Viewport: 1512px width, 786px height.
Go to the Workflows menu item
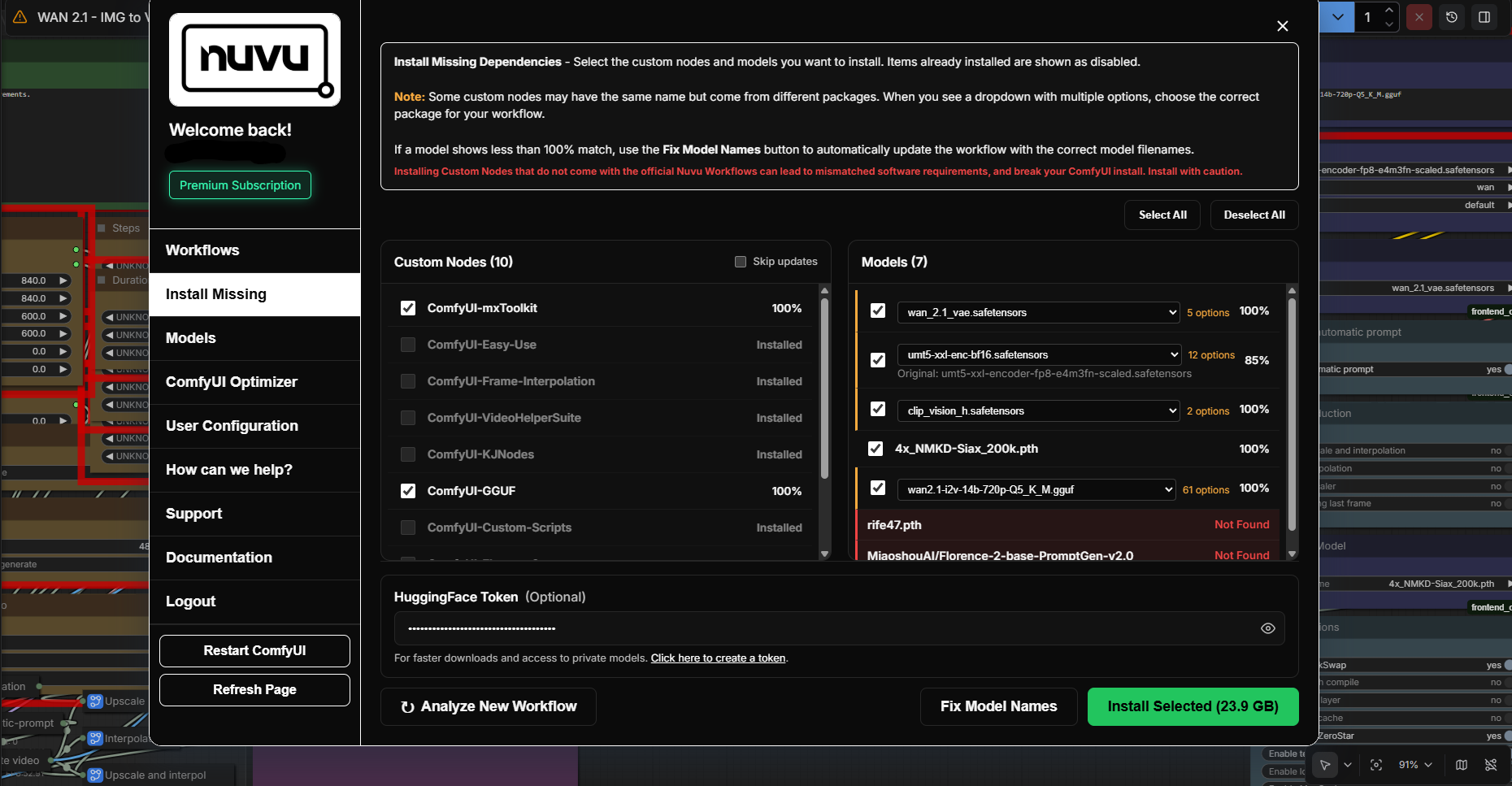[x=202, y=250]
